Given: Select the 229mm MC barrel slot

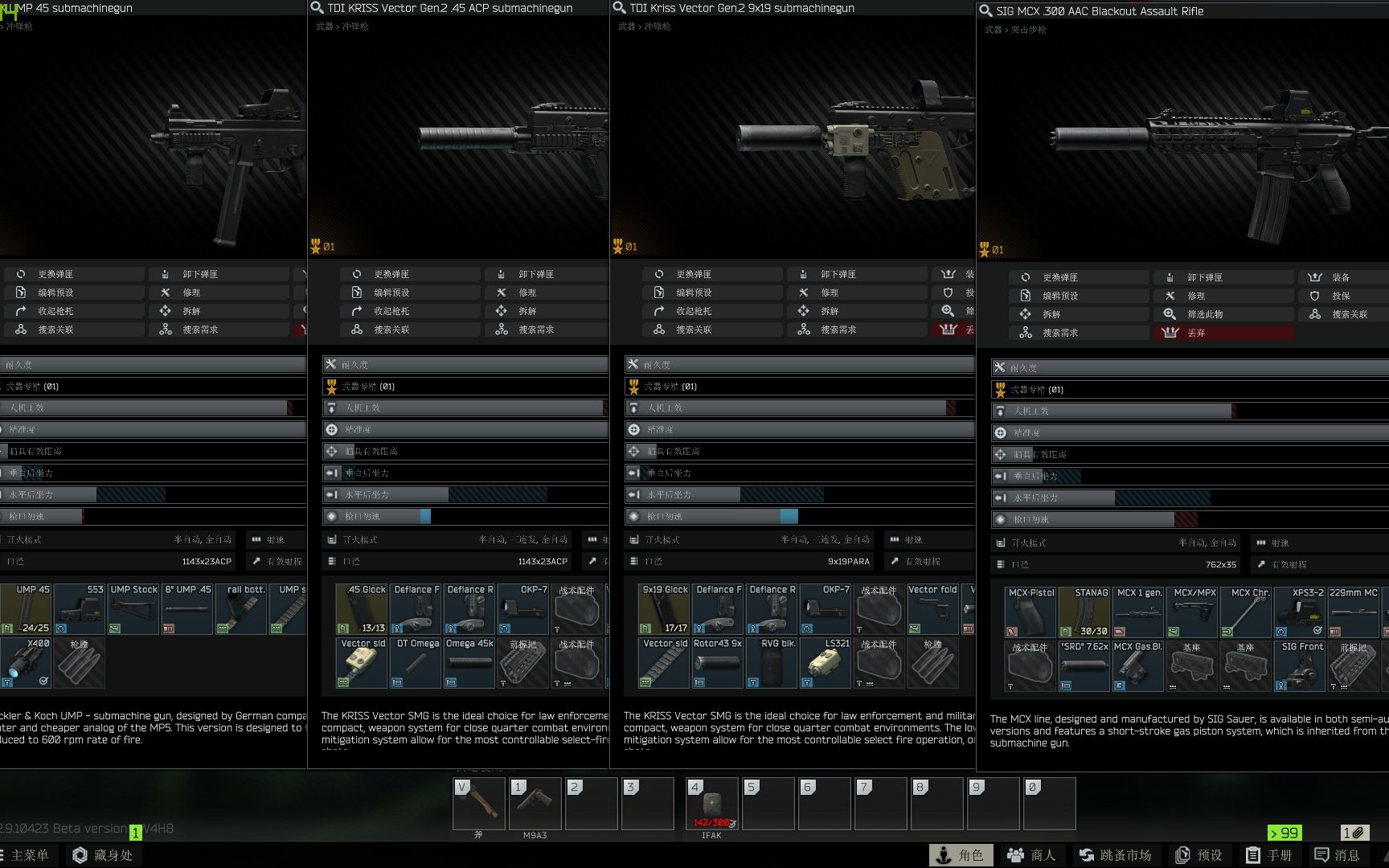Looking at the screenshot, I should (x=1354, y=612).
